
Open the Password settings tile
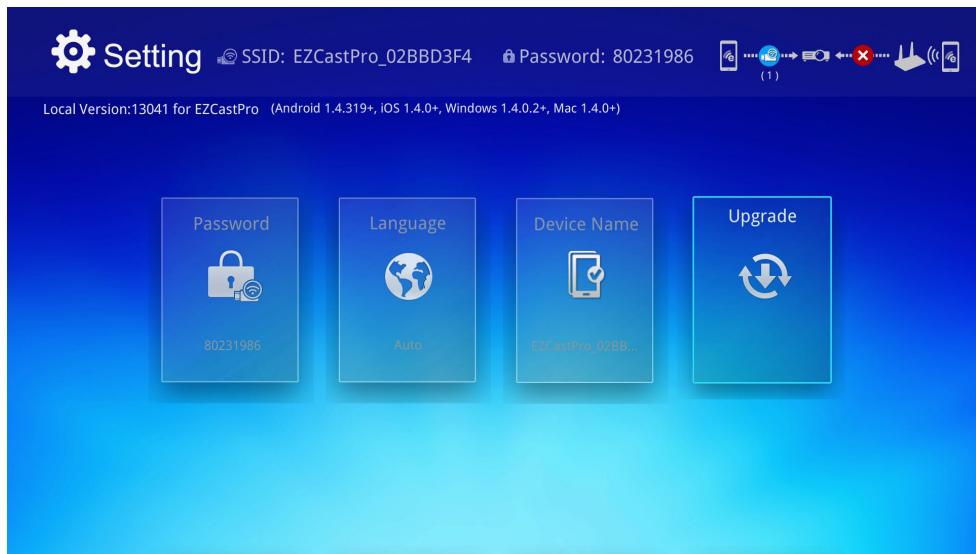pos(230,290)
